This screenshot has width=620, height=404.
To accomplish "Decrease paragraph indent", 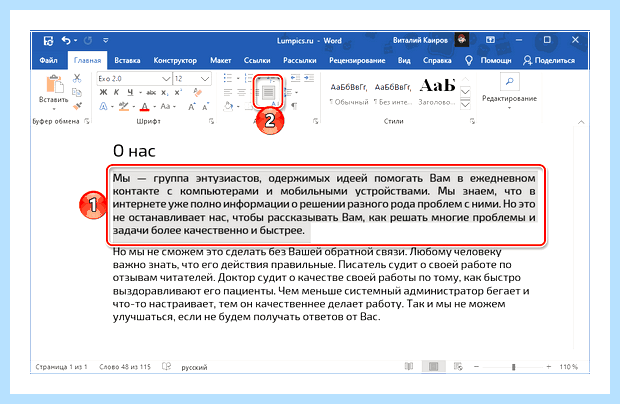I will [295, 78].
